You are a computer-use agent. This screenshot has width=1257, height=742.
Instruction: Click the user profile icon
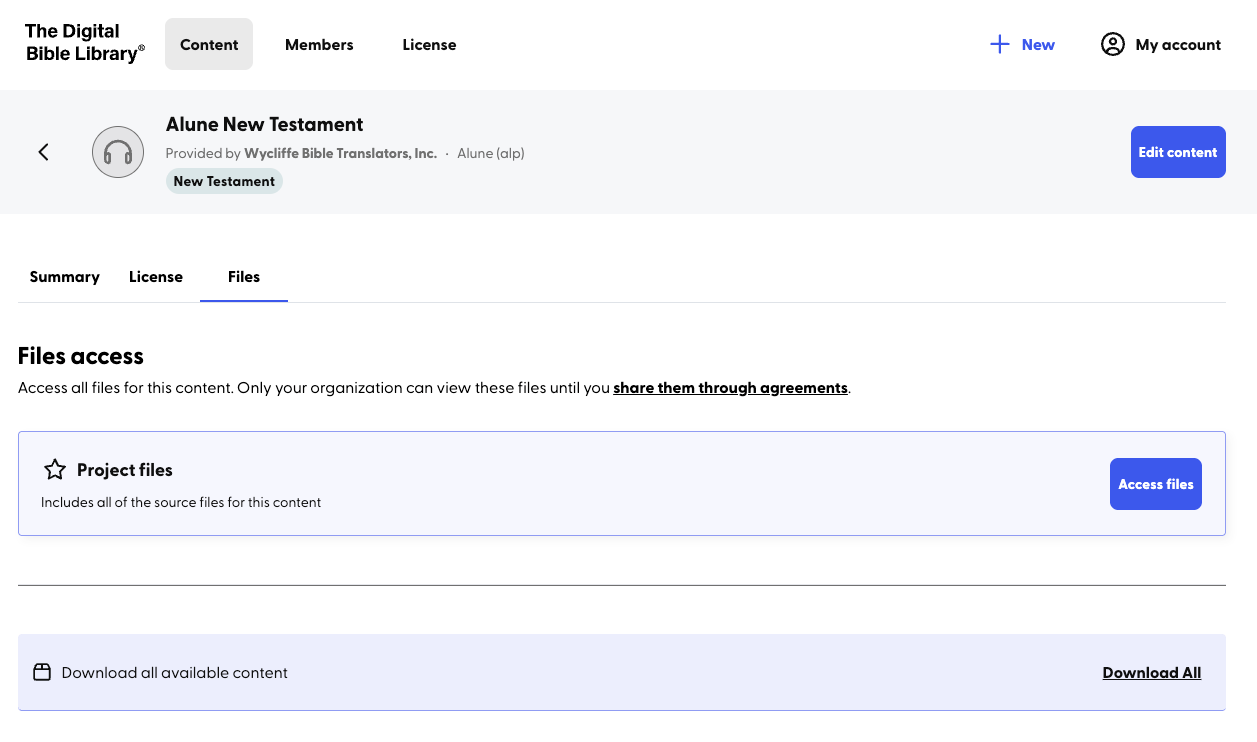(1112, 44)
